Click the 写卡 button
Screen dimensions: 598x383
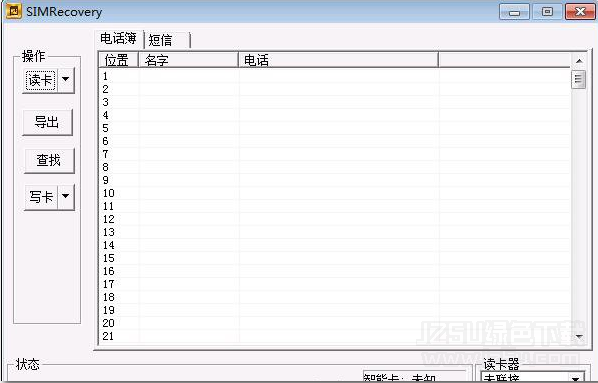coord(41,197)
